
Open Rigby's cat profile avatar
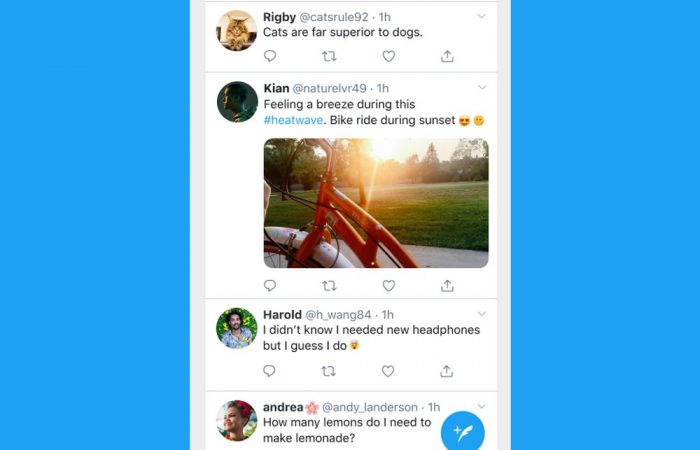pyautogui.click(x=237, y=30)
